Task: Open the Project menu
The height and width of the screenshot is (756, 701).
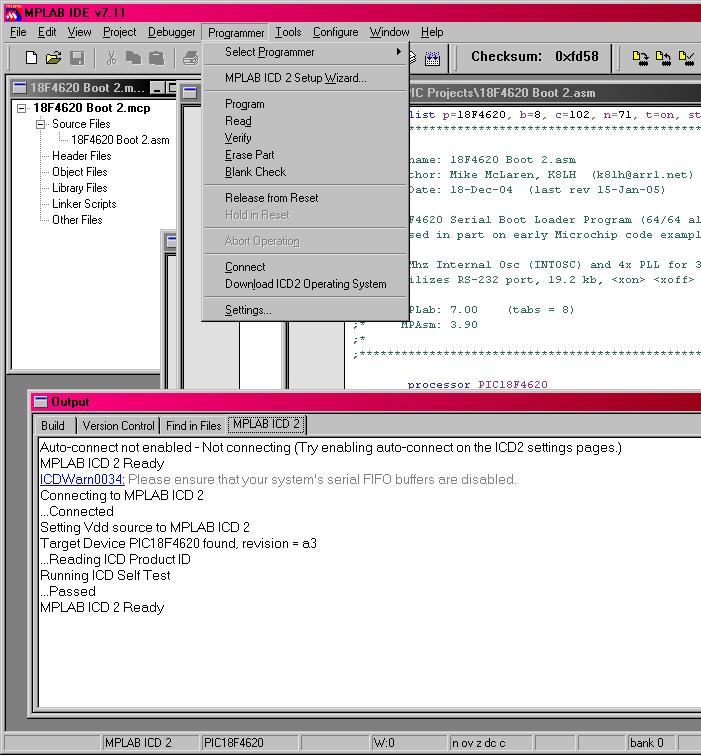Action: point(120,32)
